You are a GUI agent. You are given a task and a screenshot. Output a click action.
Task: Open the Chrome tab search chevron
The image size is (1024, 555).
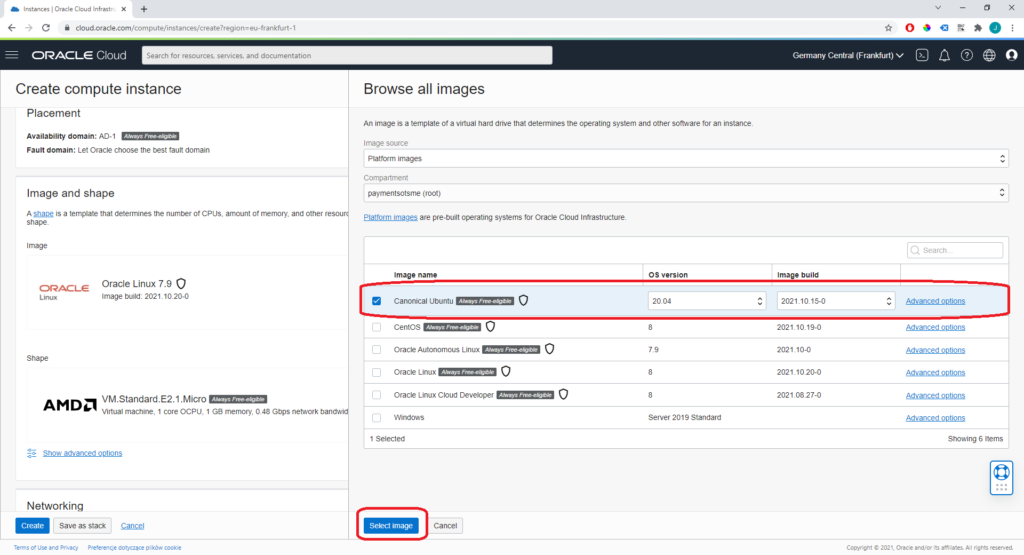(938, 8)
